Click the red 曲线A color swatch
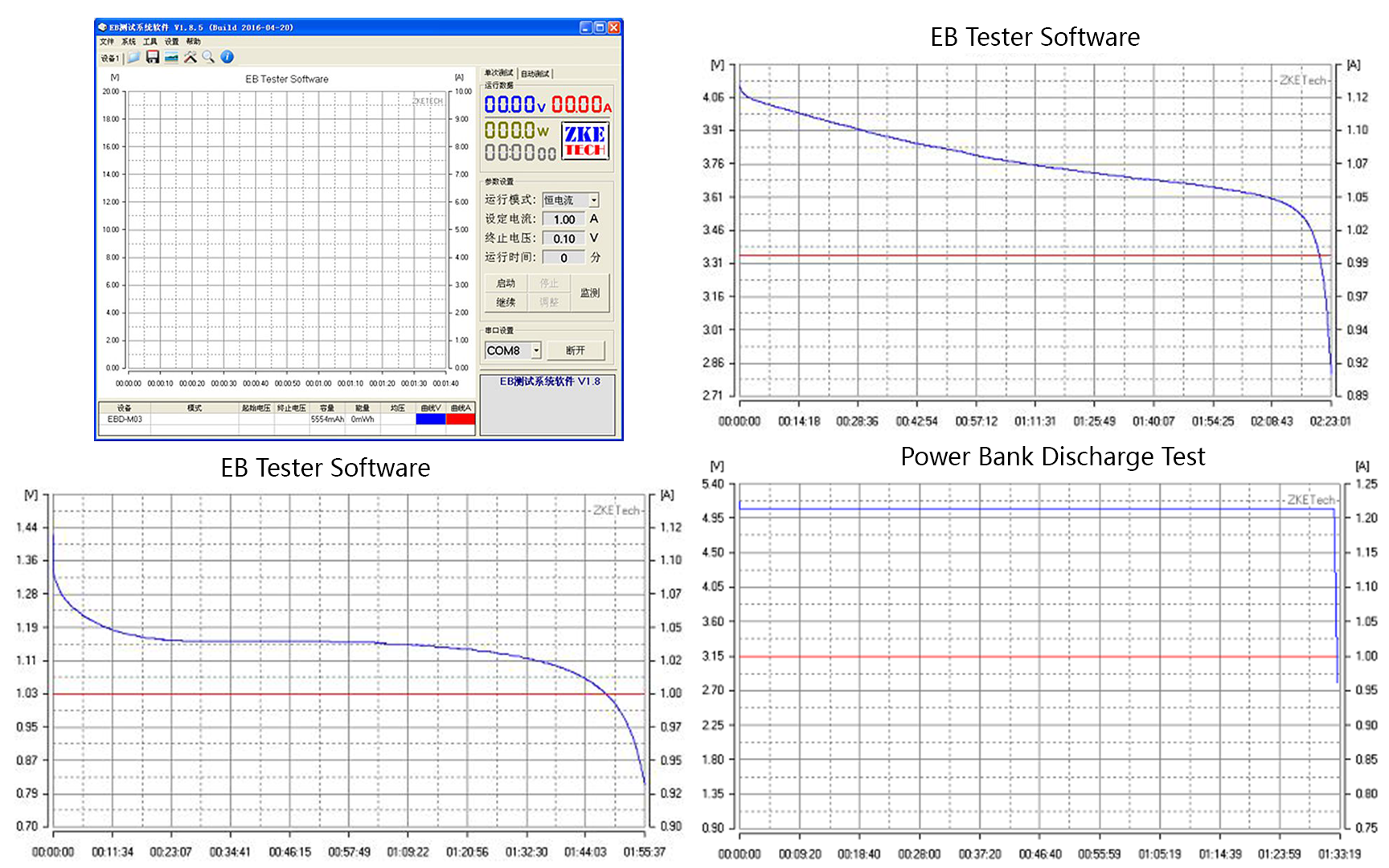 coord(461,419)
